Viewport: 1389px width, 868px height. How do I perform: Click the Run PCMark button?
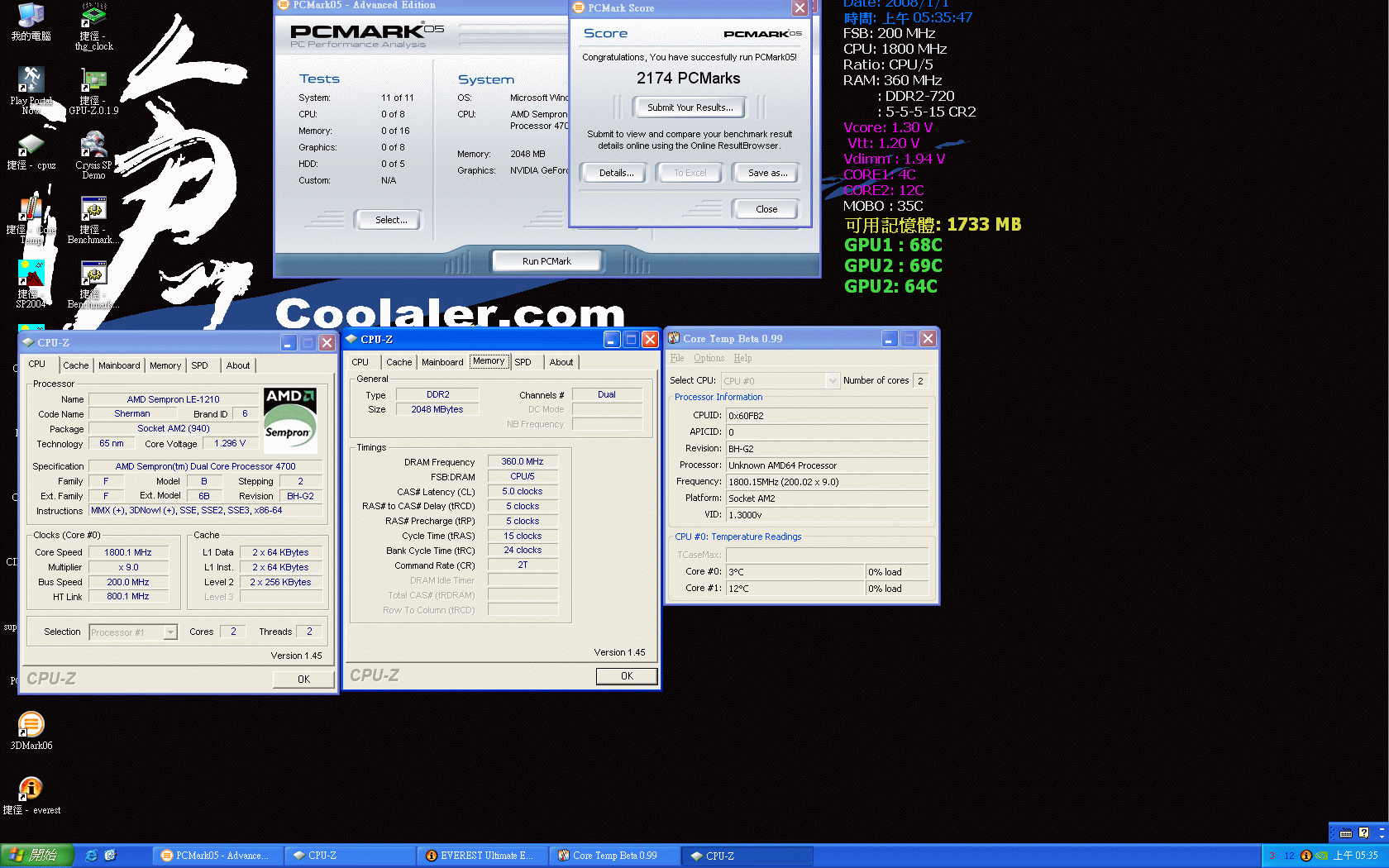tap(547, 261)
